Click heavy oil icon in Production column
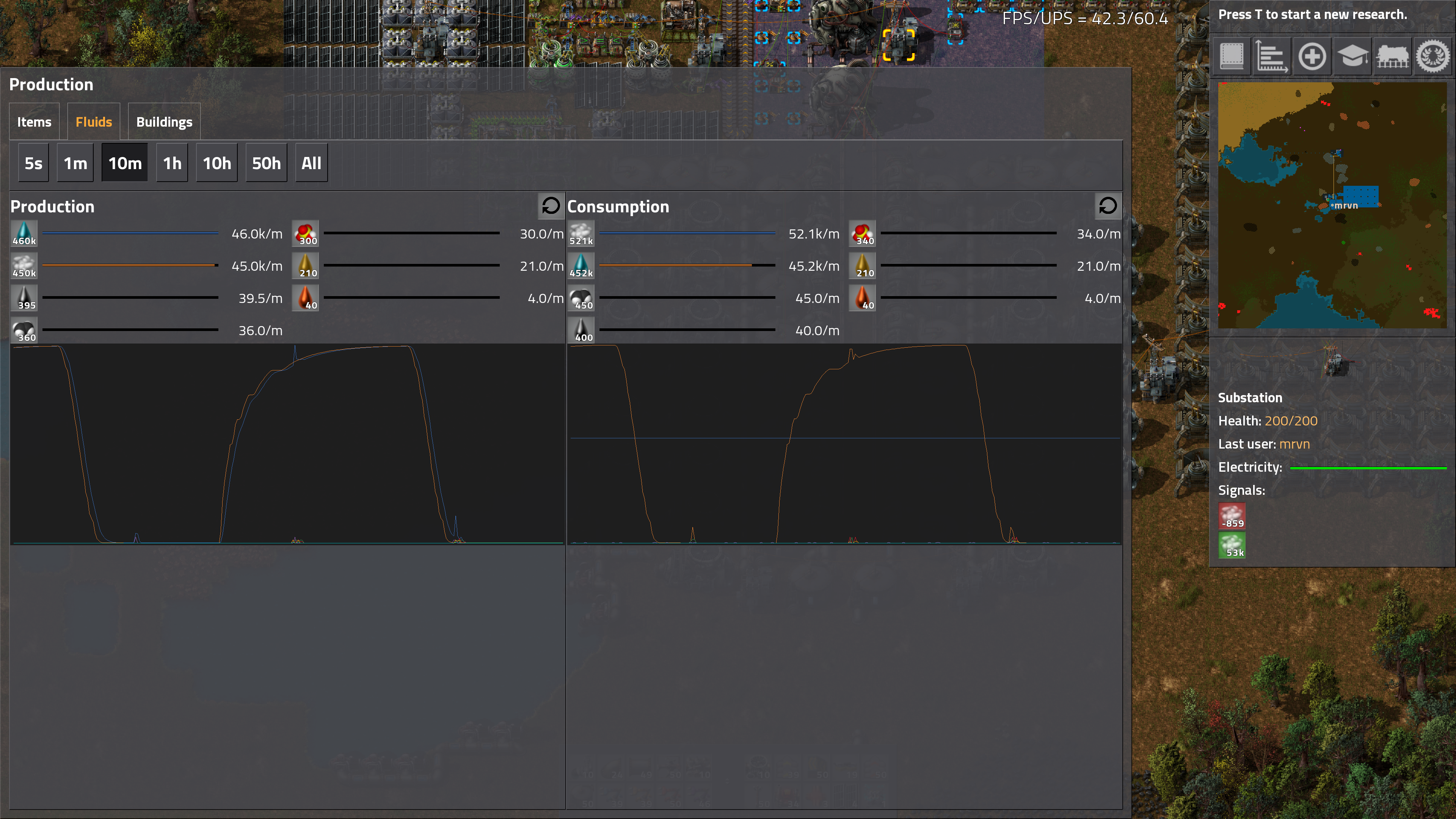1456x819 pixels. (x=305, y=298)
